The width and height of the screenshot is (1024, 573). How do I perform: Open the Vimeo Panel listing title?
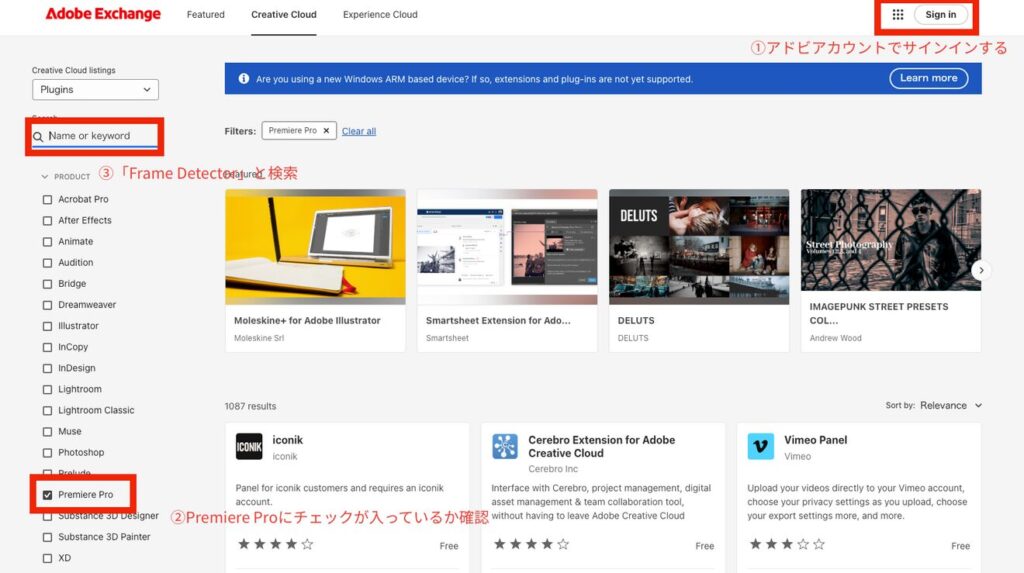coord(816,440)
